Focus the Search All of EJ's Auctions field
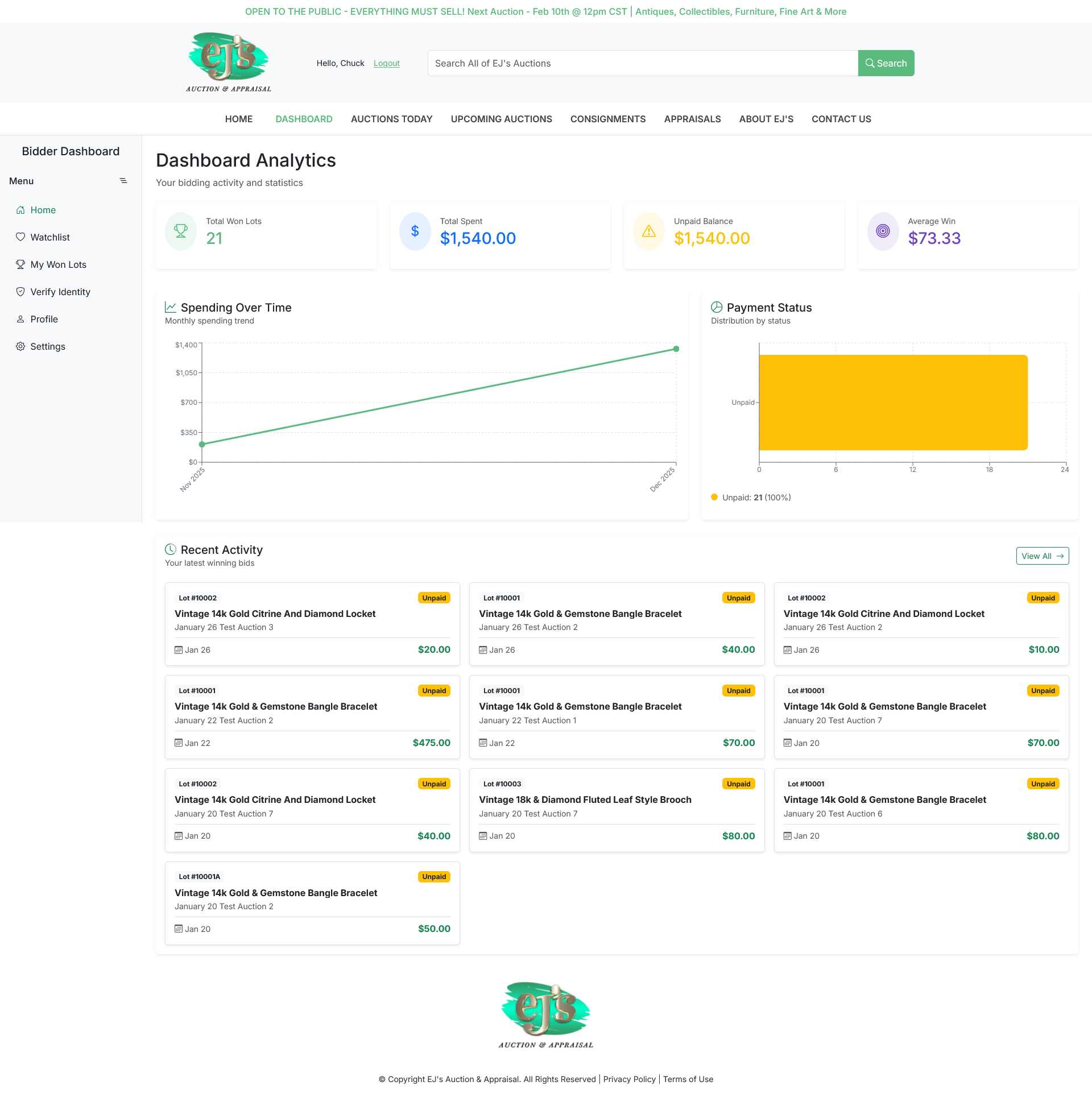Screen dimensions: 1092x1094 coord(643,63)
